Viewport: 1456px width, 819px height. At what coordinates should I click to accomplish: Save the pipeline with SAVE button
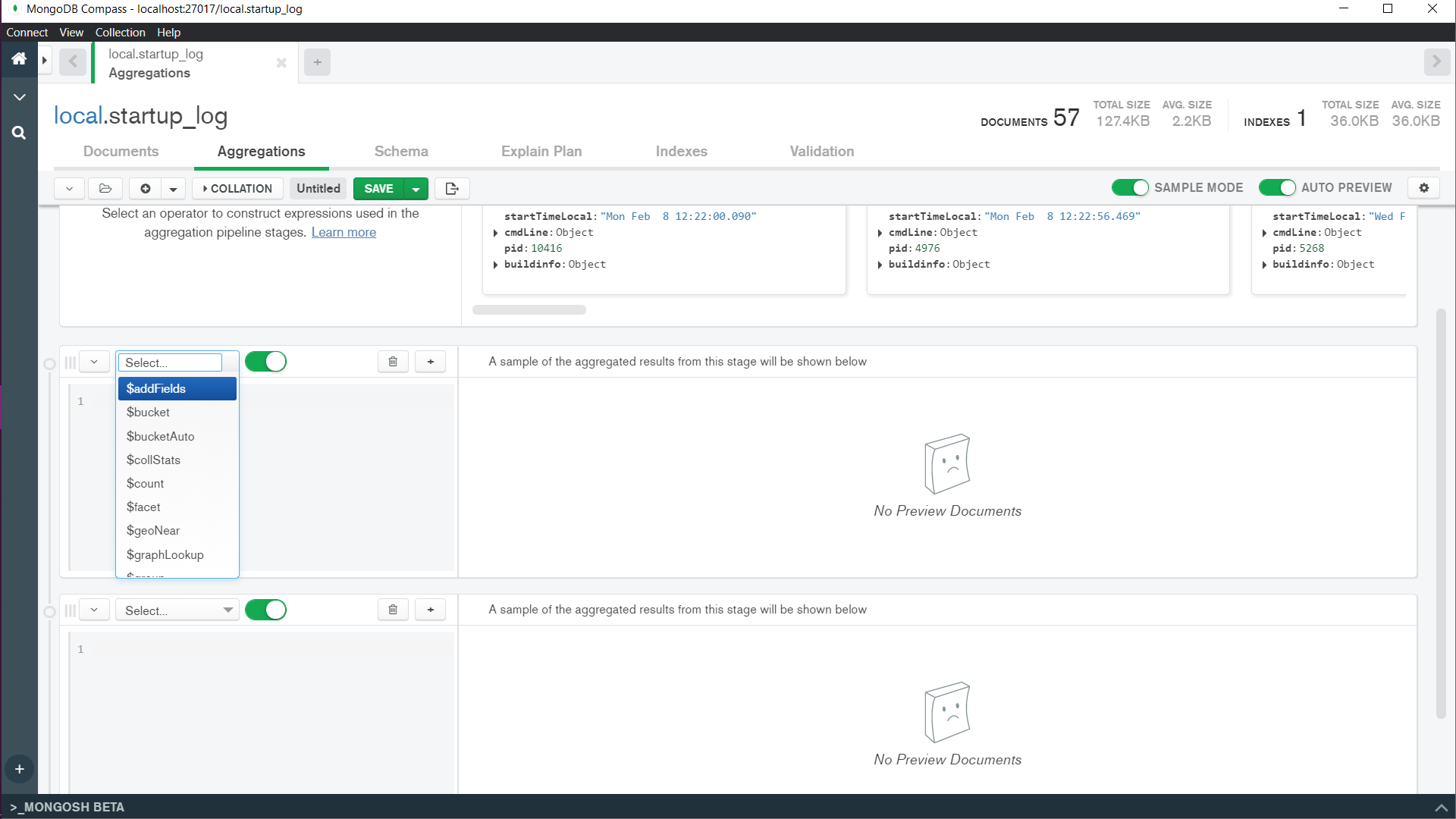click(x=378, y=188)
